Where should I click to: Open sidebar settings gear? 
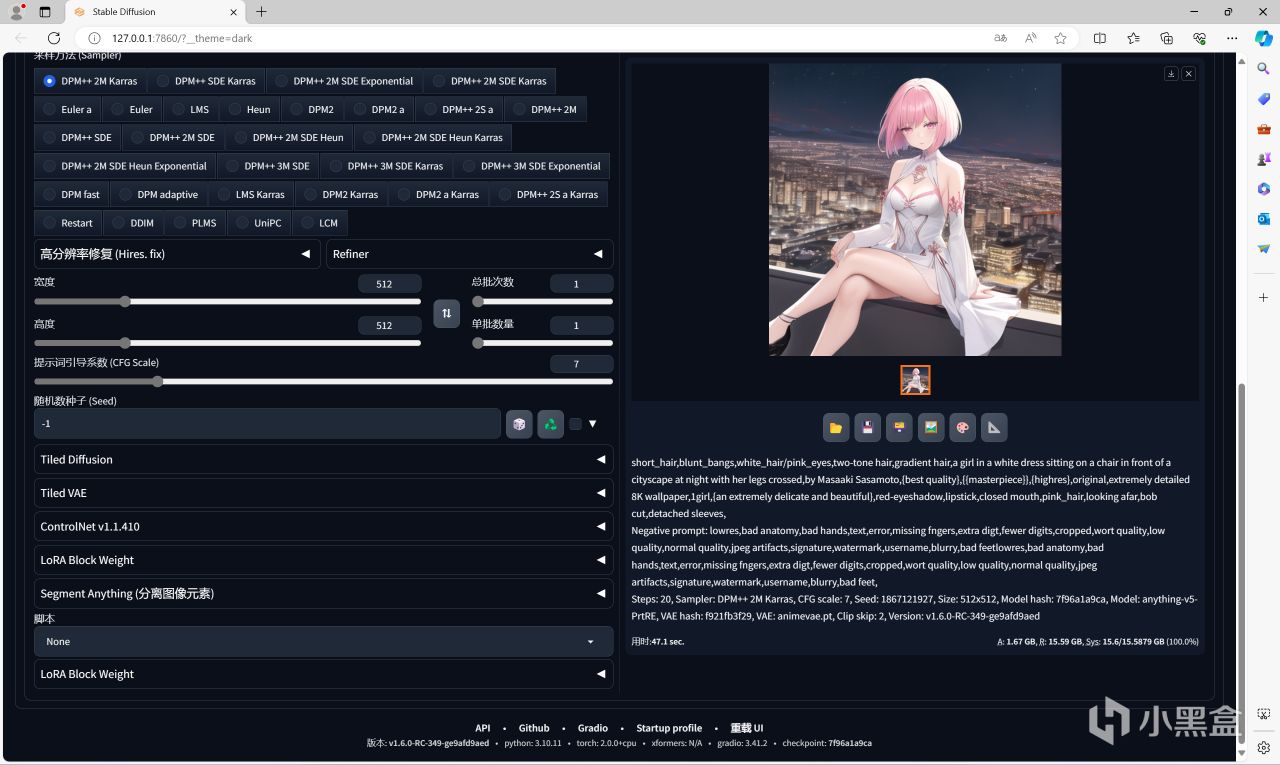pos(1264,747)
